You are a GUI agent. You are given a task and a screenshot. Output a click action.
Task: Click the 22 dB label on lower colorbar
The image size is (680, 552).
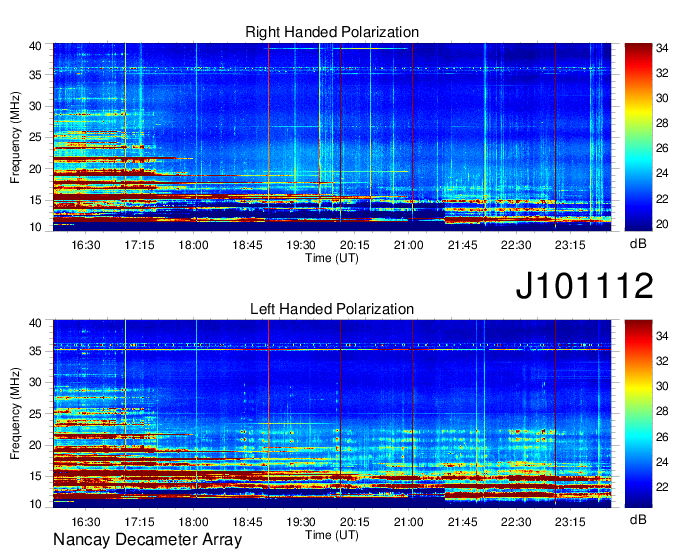tap(662, 487)
